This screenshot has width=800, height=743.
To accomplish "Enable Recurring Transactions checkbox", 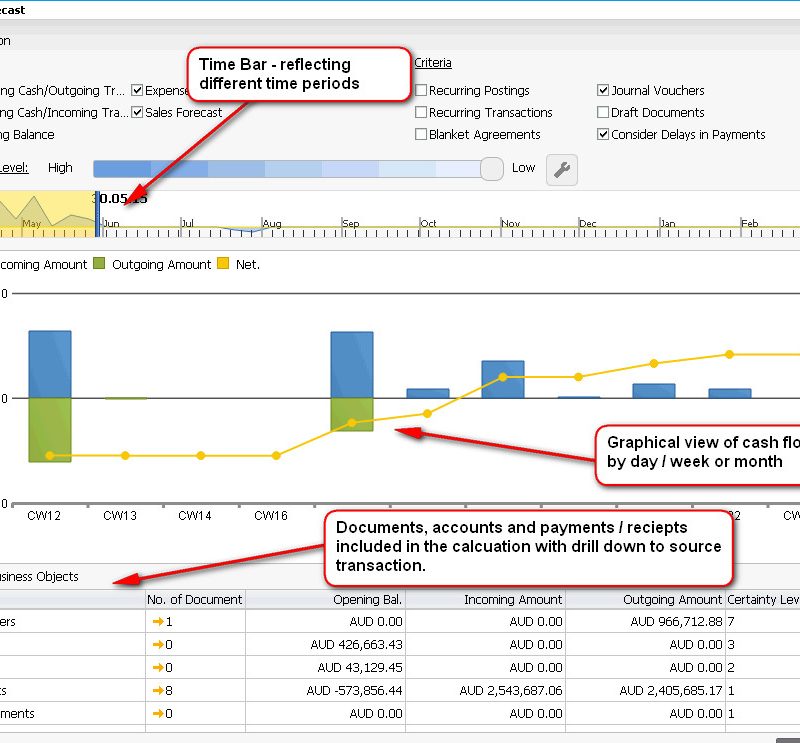I will click(421, 112).
